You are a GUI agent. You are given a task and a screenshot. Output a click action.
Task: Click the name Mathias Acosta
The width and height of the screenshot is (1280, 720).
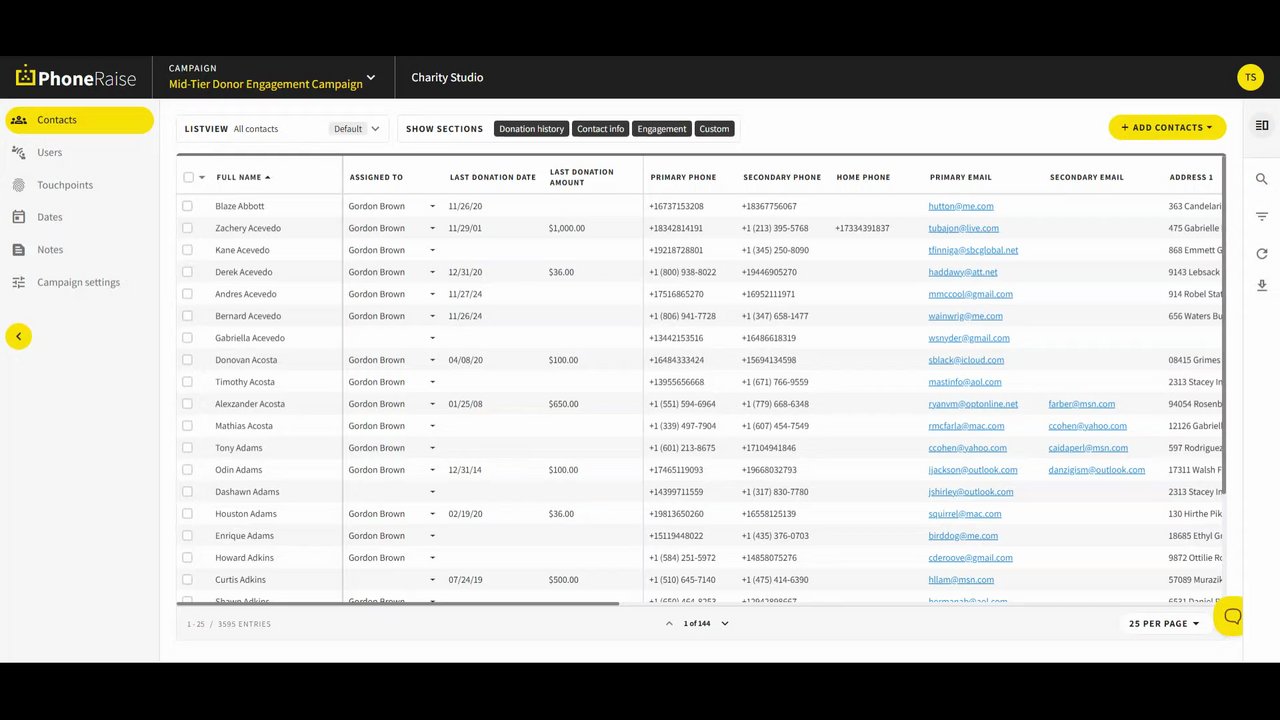point(244,426)
